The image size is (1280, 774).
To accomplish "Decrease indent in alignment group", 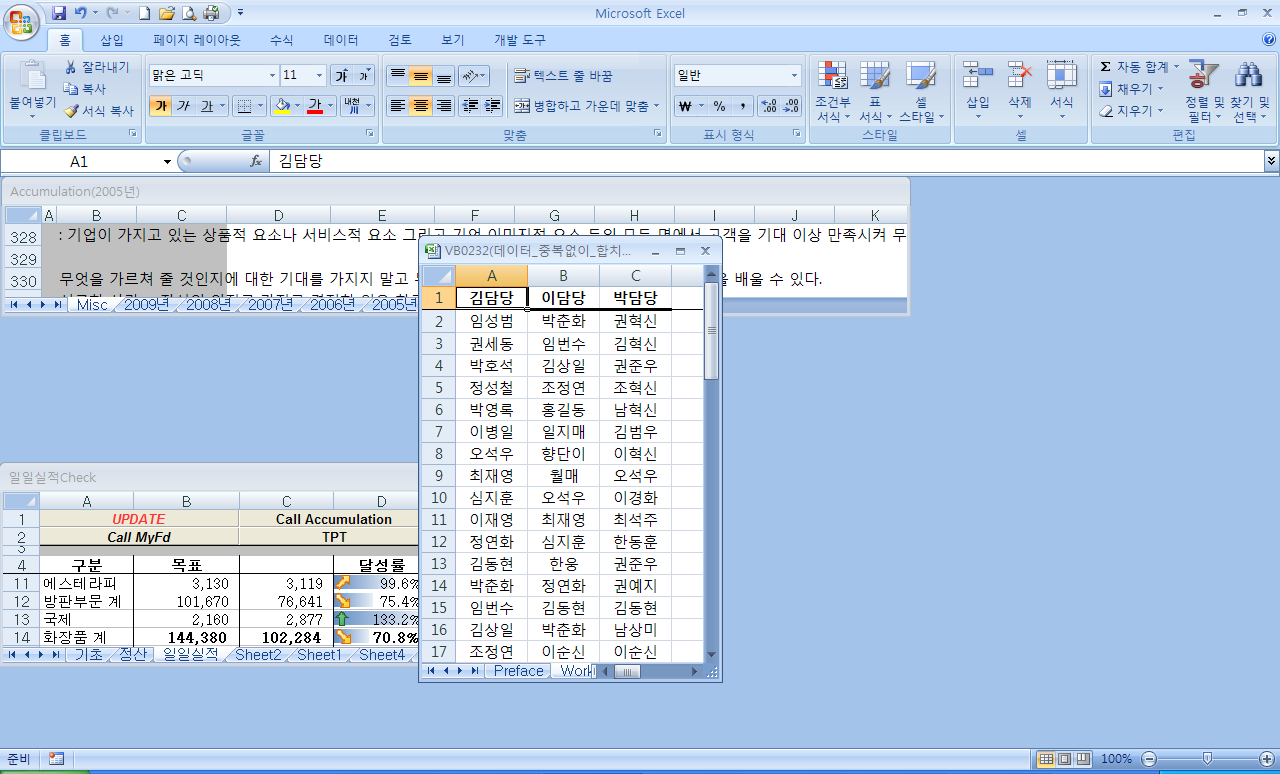I will coord(470,106).
